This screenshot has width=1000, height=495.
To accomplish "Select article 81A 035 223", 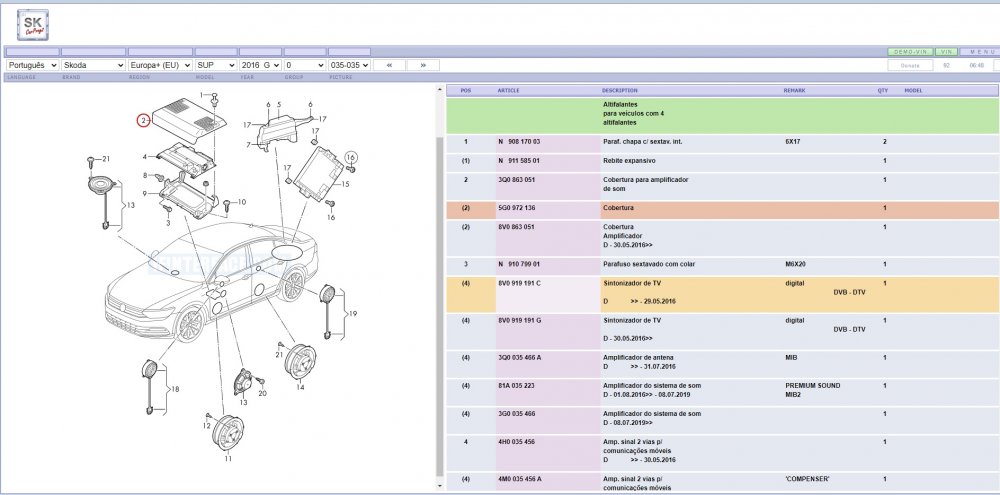I will coord(515,386).
